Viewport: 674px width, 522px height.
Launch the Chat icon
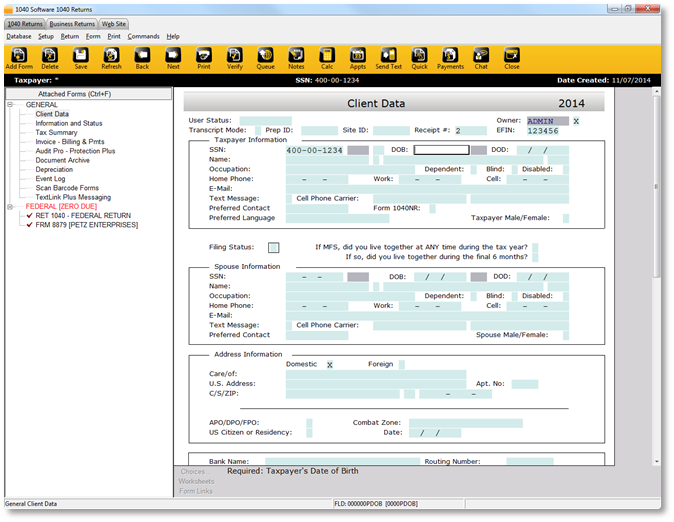click(481, 59)
